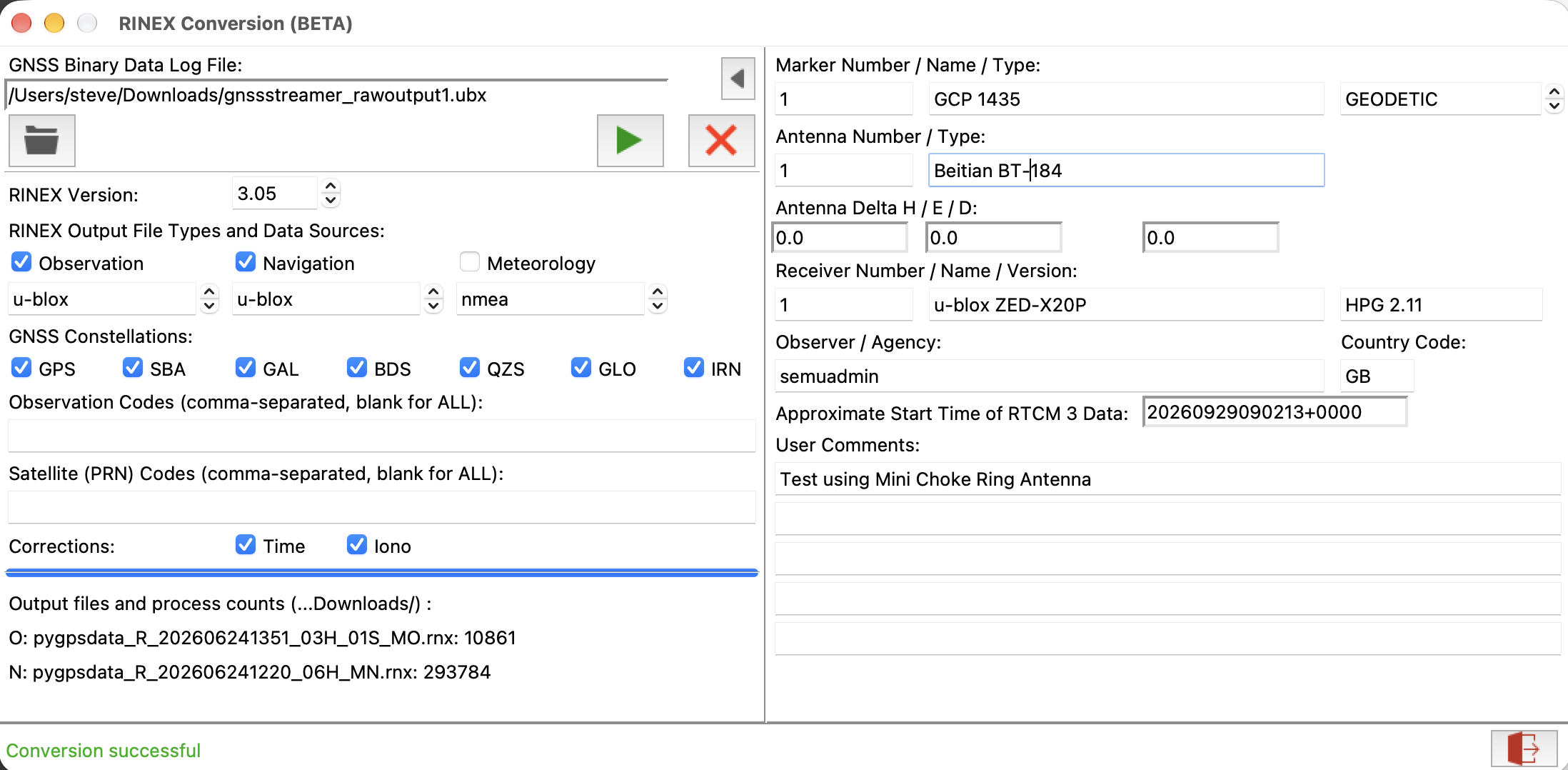
Task: Click the Receiver Version field HPG 2.11
Action: (x=1441, y=304)
